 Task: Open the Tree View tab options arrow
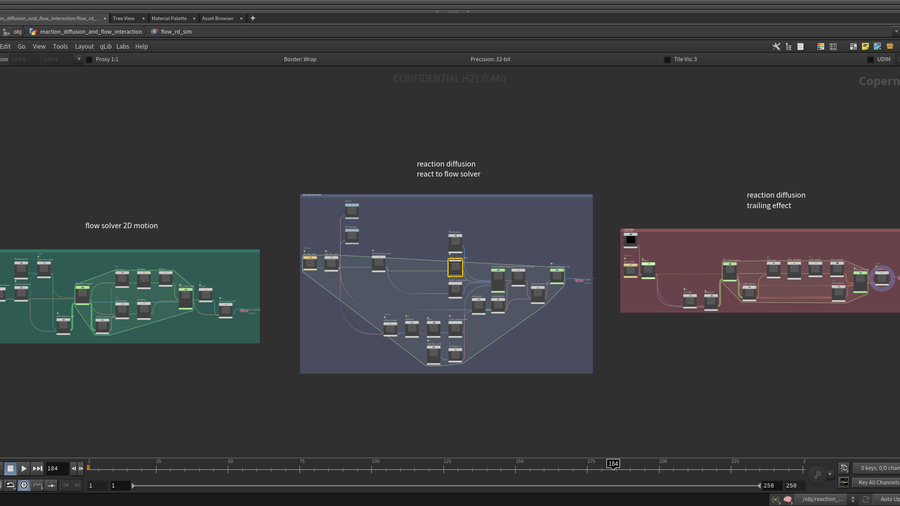tap(144, 18)
